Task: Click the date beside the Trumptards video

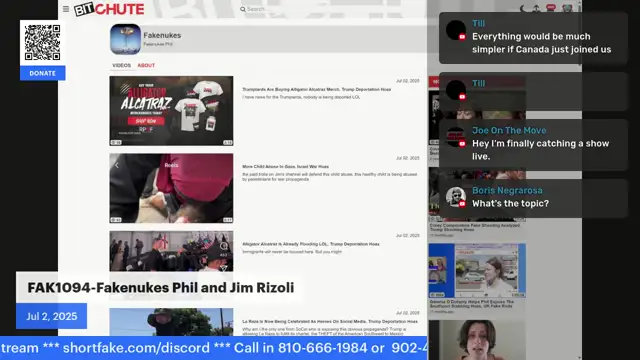Action: pos(408,81)
